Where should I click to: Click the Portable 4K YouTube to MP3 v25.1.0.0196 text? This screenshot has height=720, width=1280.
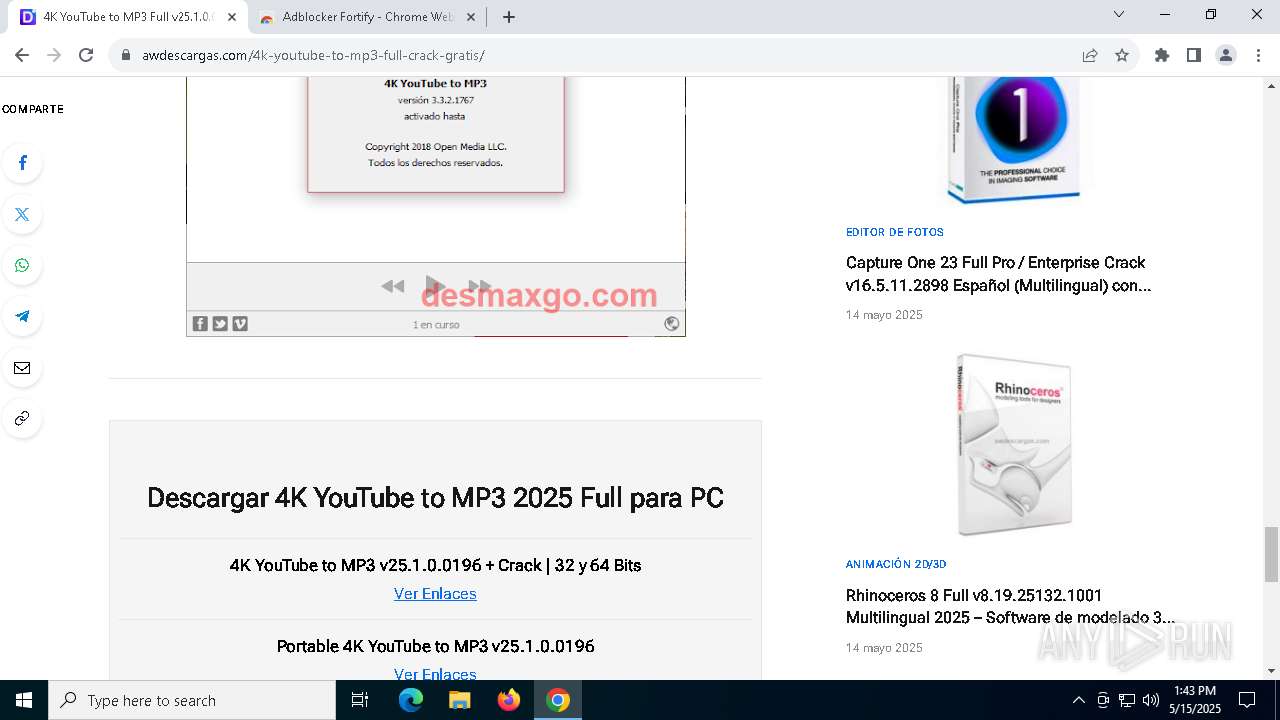435,646
